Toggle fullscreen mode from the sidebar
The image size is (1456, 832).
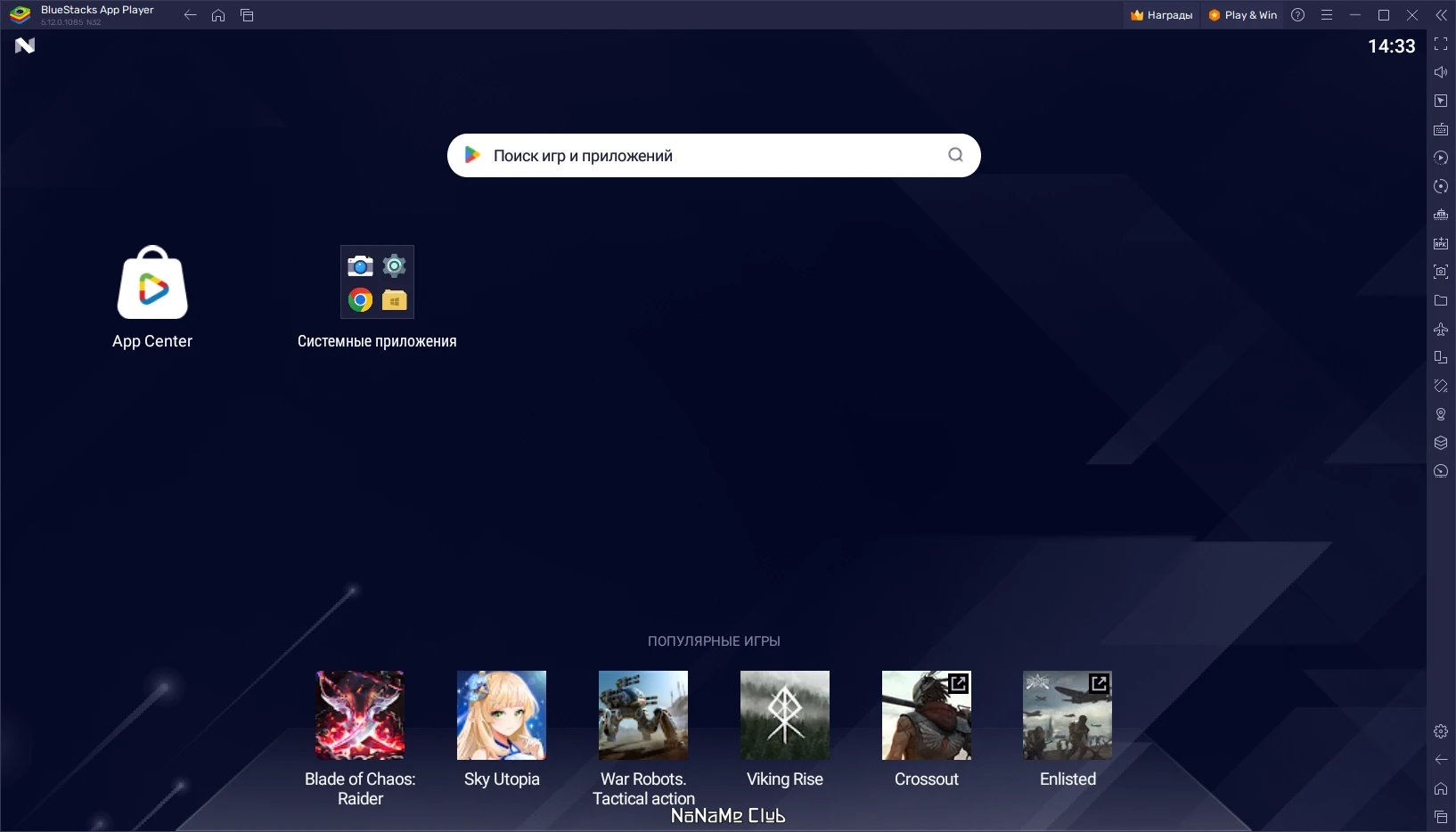tap(1440, 44)
